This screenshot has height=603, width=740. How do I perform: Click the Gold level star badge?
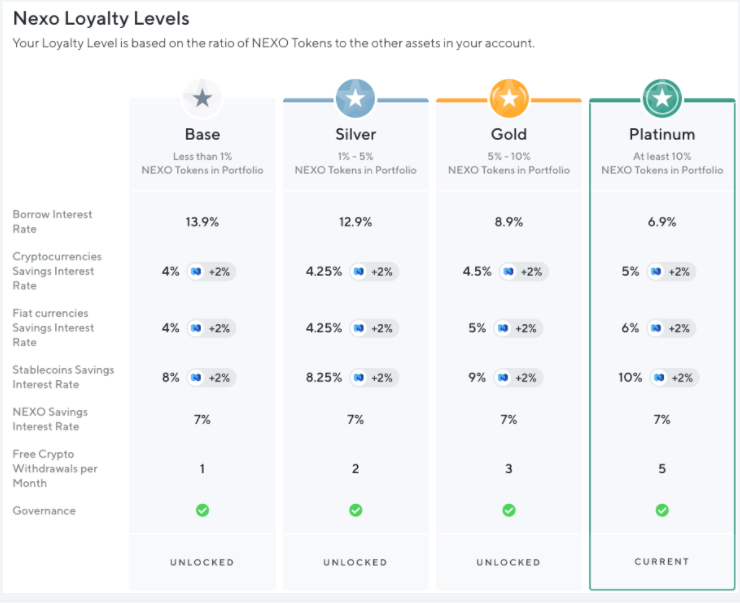(x=509, y=98)
